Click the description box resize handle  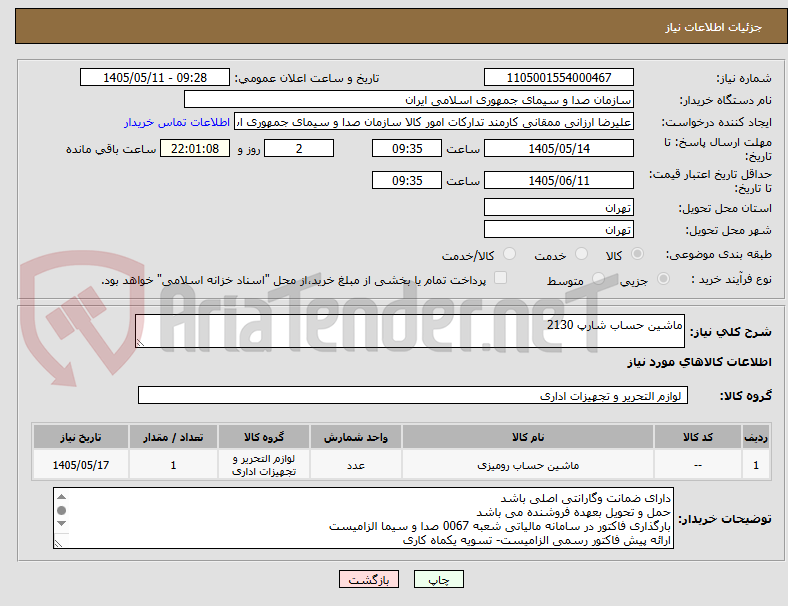(140, 343)
